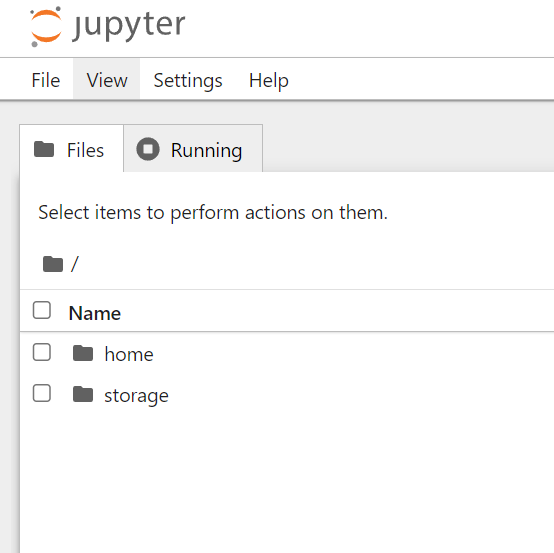Toggle the select-all checkbox beside Name
Viewport: 554px width, 553px height.
click(42, 310)
